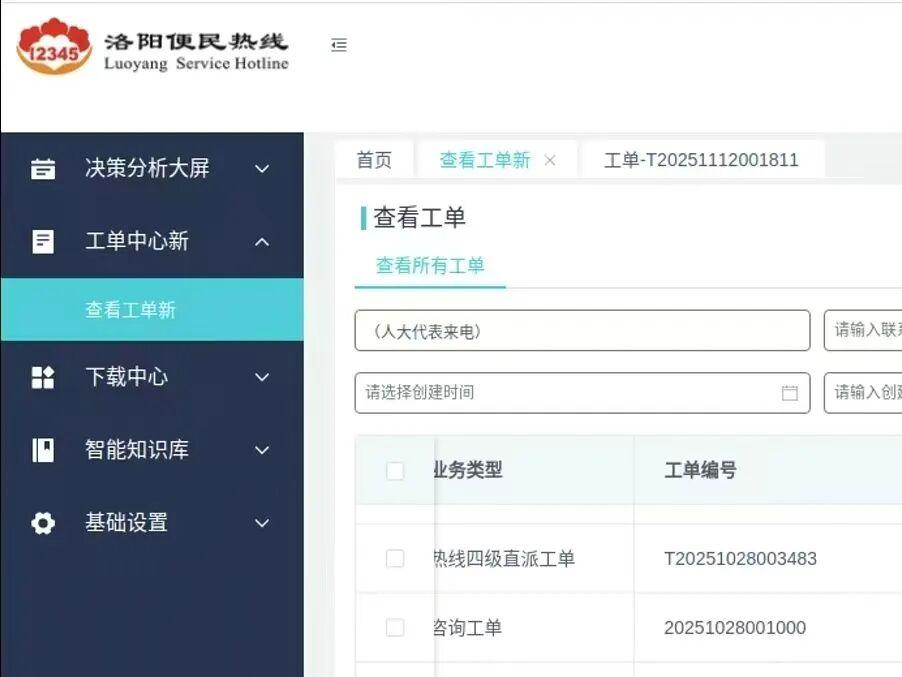Open the 工单-T20251112001811 tab

[x=701, y=160]
